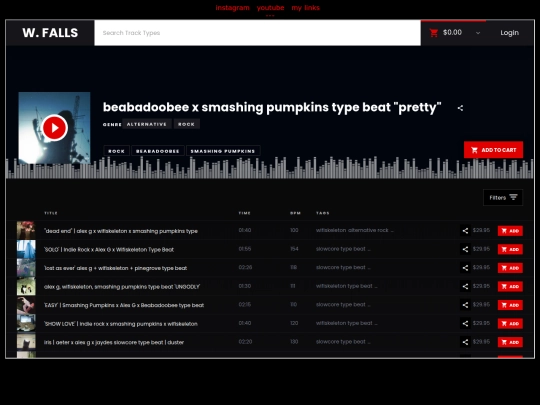The width and height of the screenshot is (540, 405).
Task: Add featured beat via ADD TO CART
Action: coord(493,150)
